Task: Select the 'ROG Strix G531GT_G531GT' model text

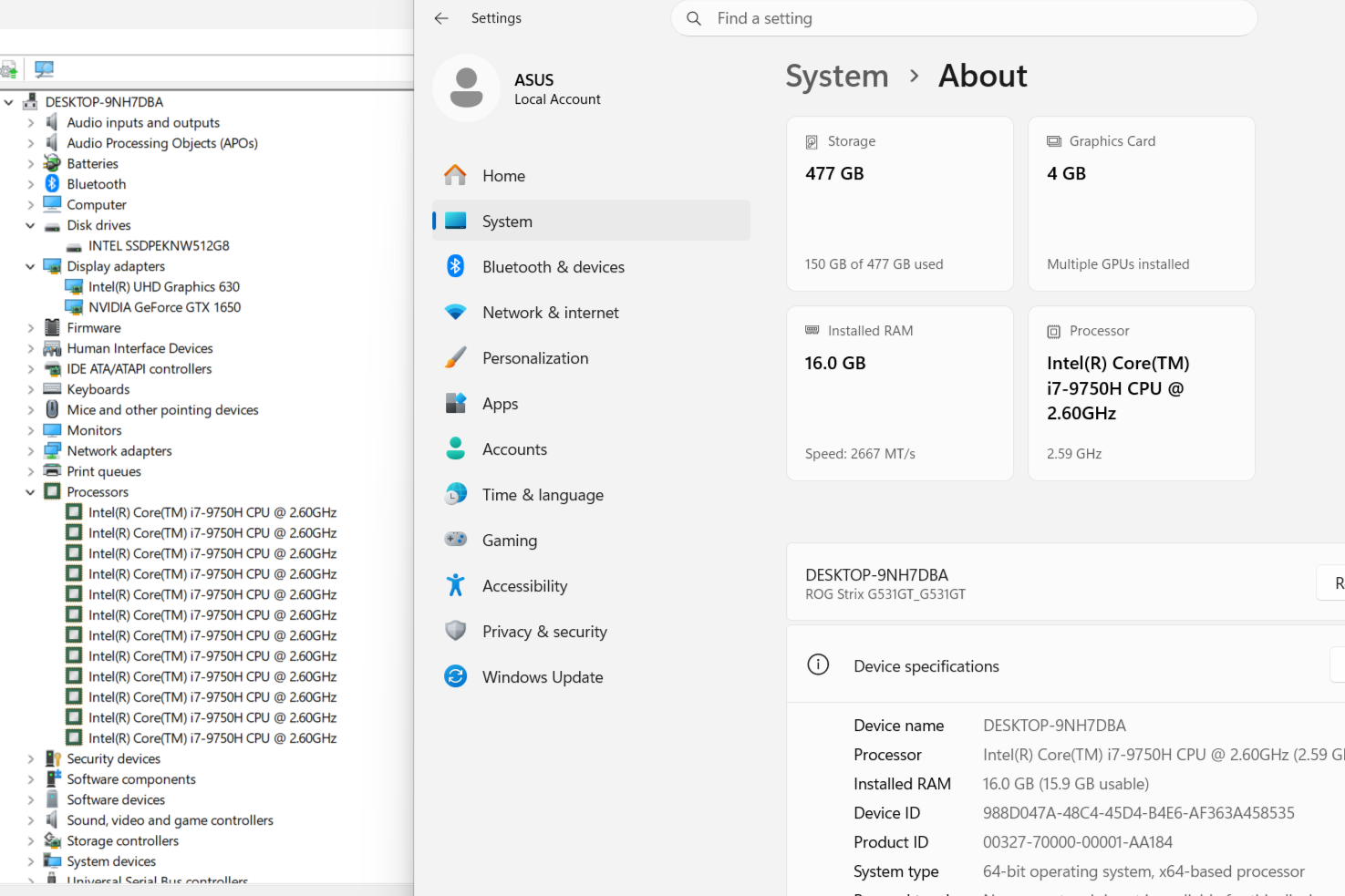Action: point(885,594)
